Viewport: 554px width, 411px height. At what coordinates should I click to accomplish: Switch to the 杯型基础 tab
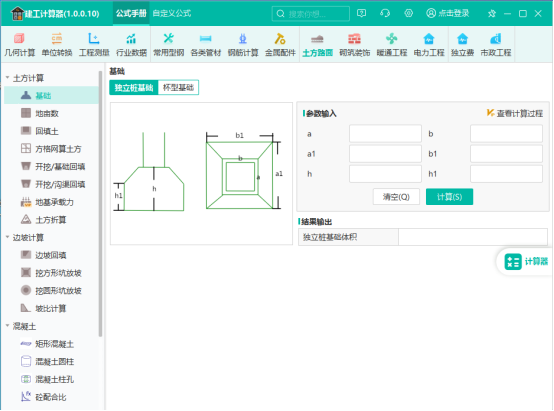178,87
